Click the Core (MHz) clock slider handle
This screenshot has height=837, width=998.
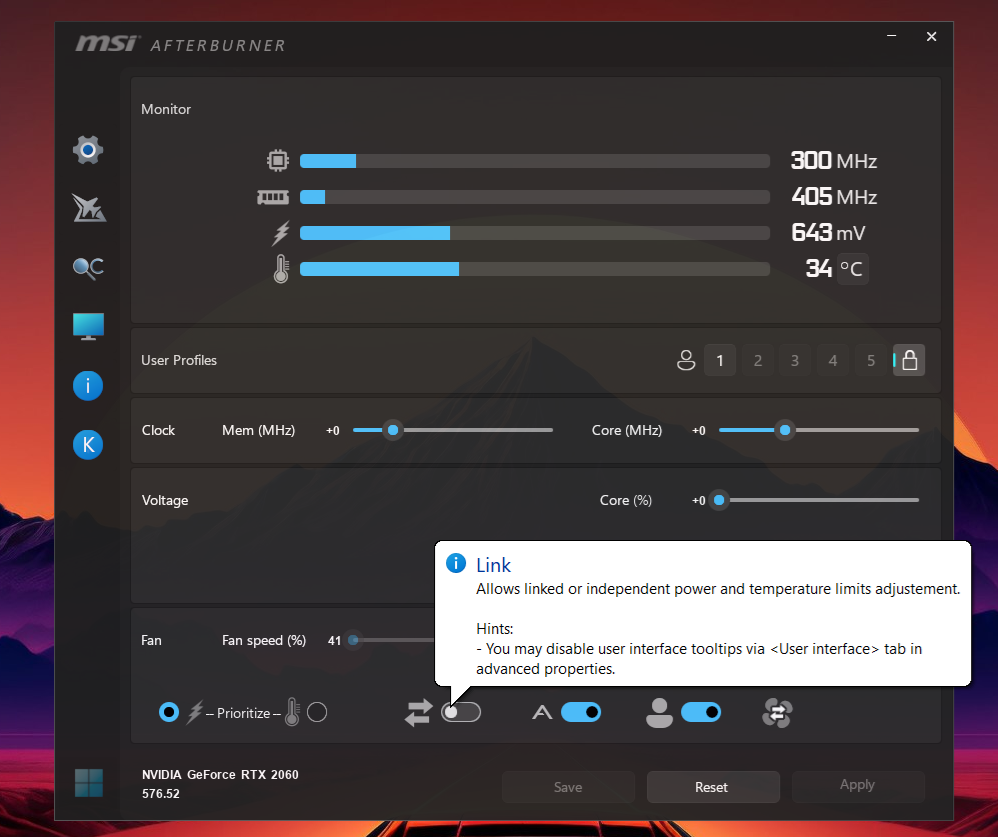pos(785,430)
